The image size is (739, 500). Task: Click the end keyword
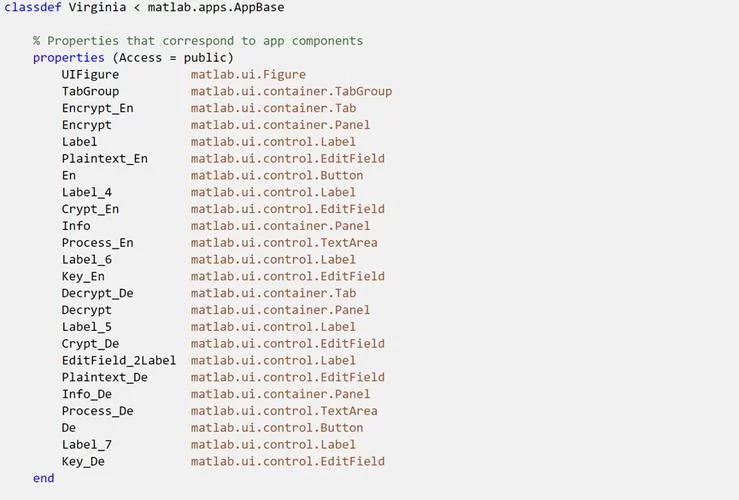click(x=43, y=479)
